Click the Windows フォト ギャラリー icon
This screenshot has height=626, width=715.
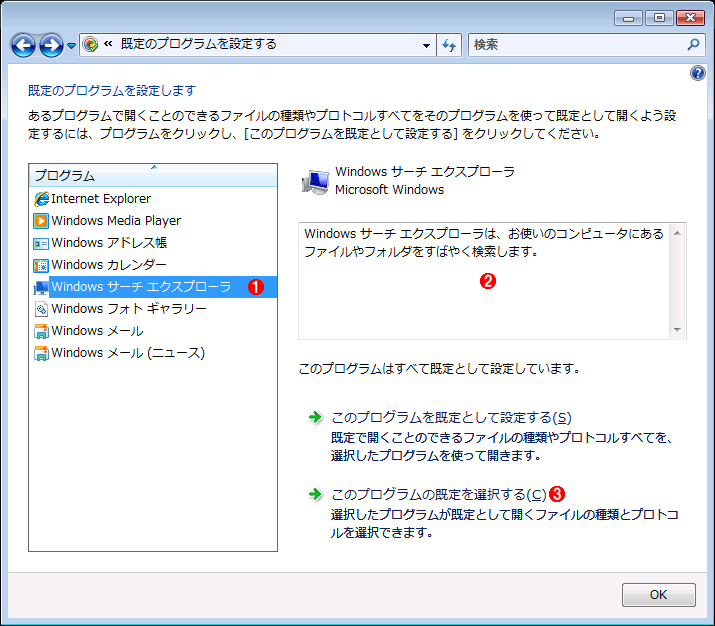[x=41, y=309]
